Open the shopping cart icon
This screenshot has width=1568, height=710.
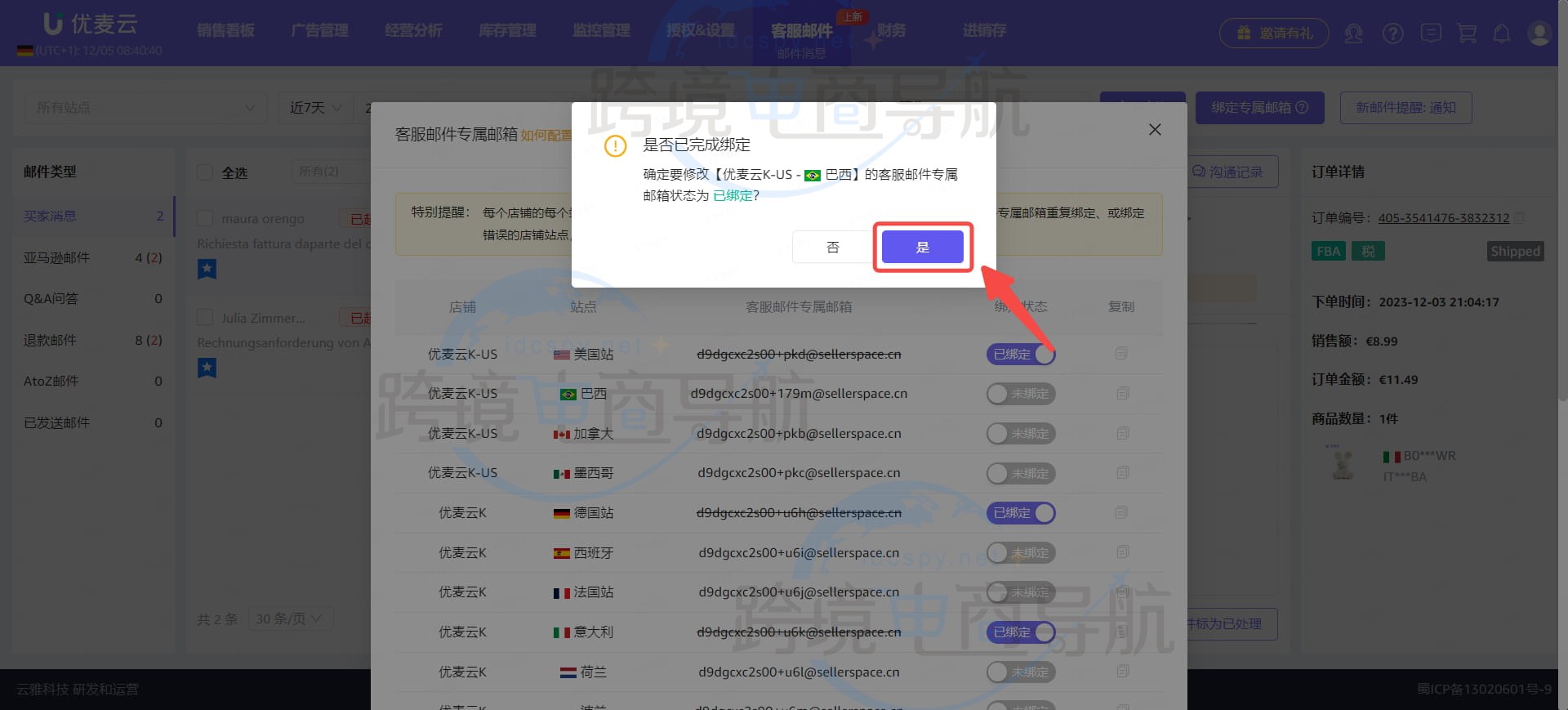1467,33
